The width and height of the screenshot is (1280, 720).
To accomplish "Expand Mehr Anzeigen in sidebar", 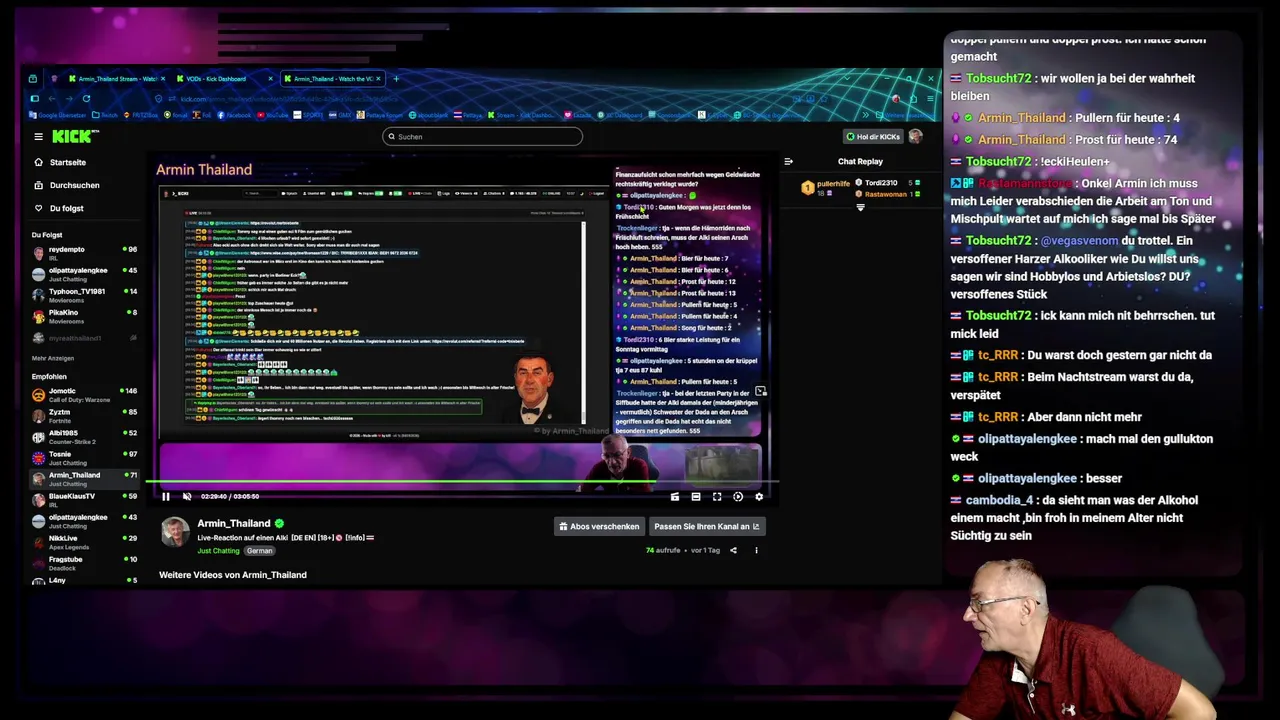I will 53,358.
